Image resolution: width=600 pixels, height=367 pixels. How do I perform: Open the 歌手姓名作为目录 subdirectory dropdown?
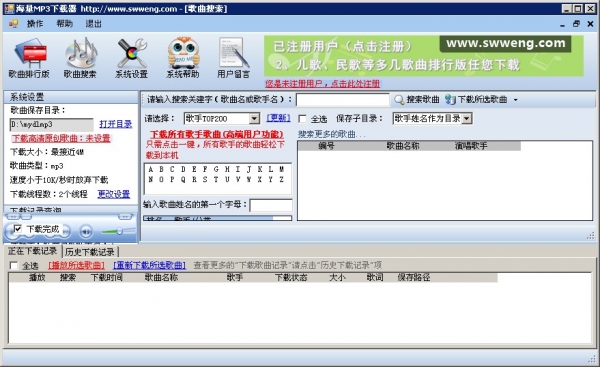tap(466, 119)
